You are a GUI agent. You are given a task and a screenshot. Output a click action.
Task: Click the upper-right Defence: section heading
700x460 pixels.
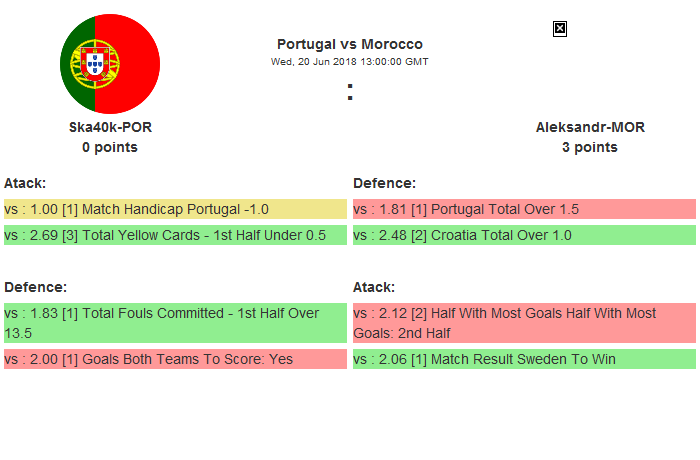click(384, 183)
